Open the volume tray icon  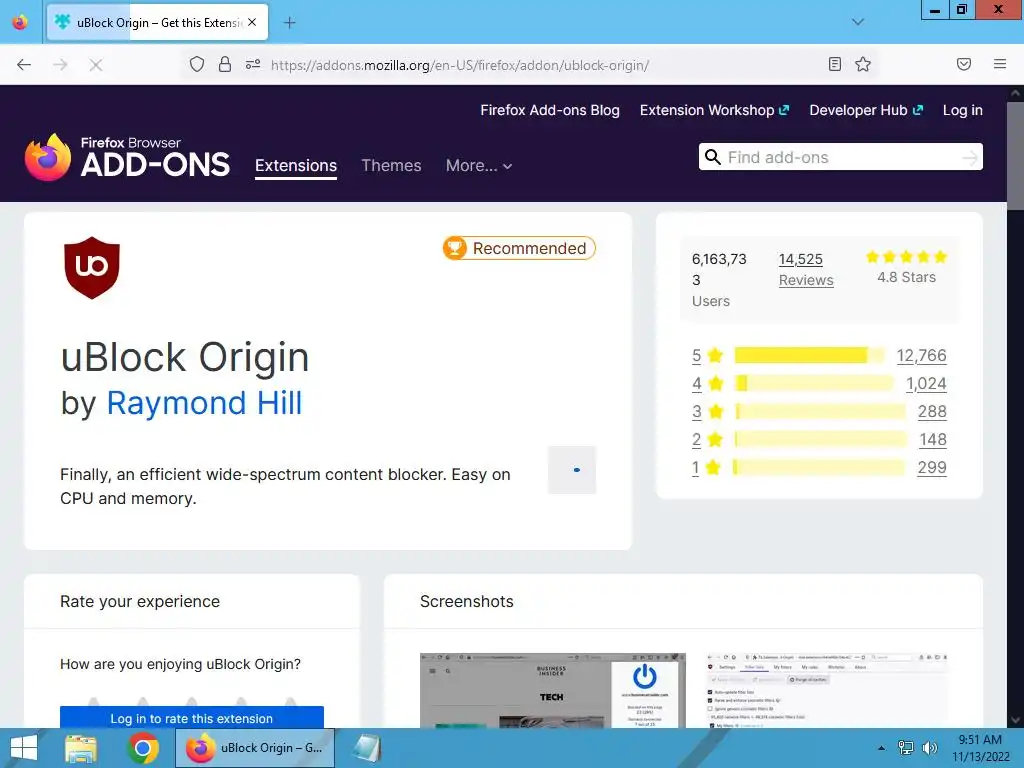tap(929, 748)
